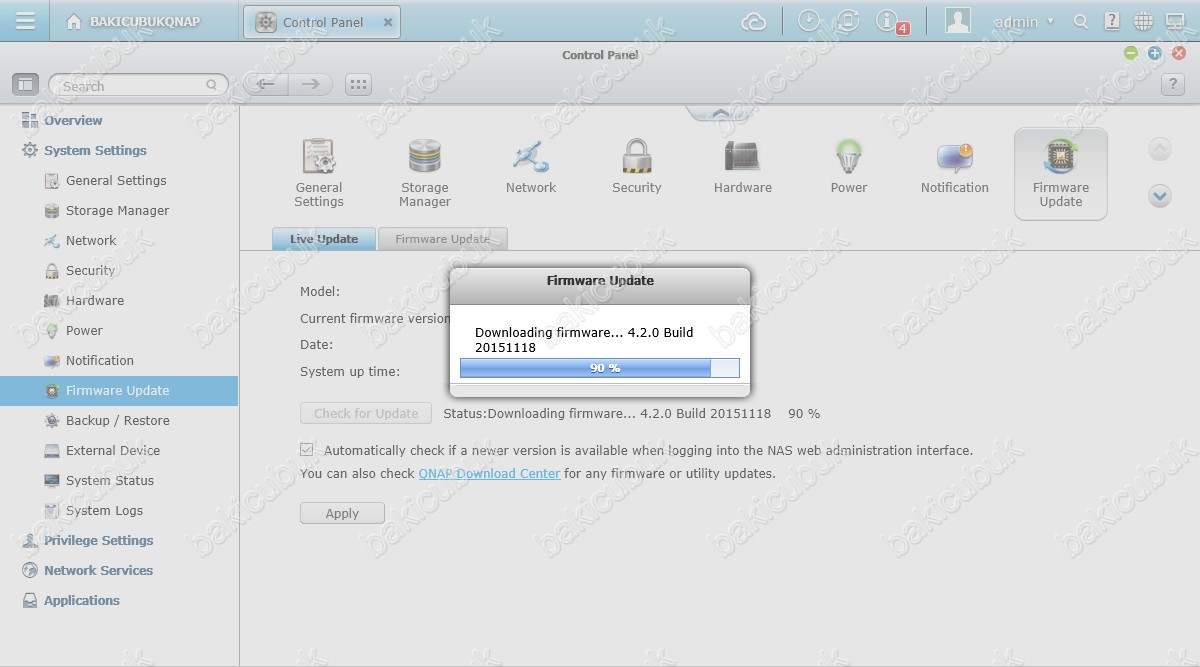Select Backup / Restore in the sidebar
This screenshot has height=667, width=1200.
tap(117, 421)
